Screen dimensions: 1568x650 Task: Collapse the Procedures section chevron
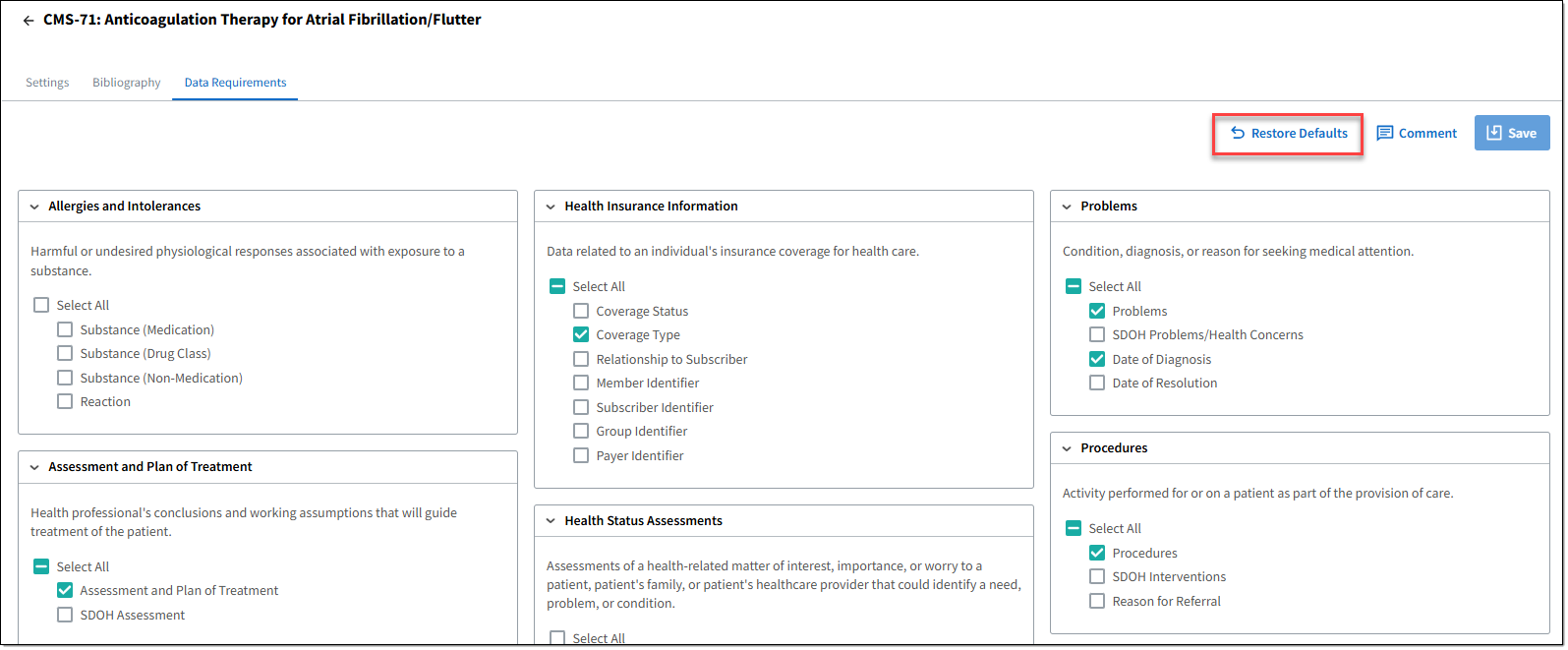pos(1067,448)
